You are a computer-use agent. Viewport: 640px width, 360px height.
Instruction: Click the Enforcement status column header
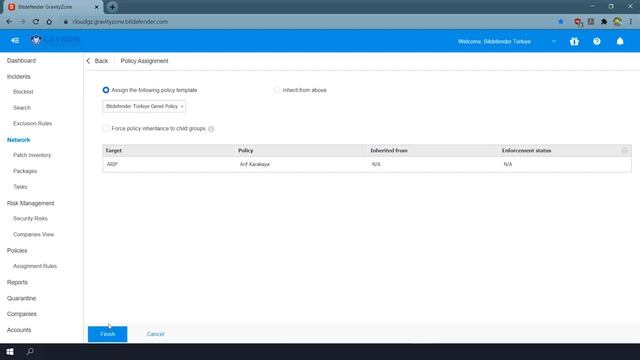click(526, 151)
